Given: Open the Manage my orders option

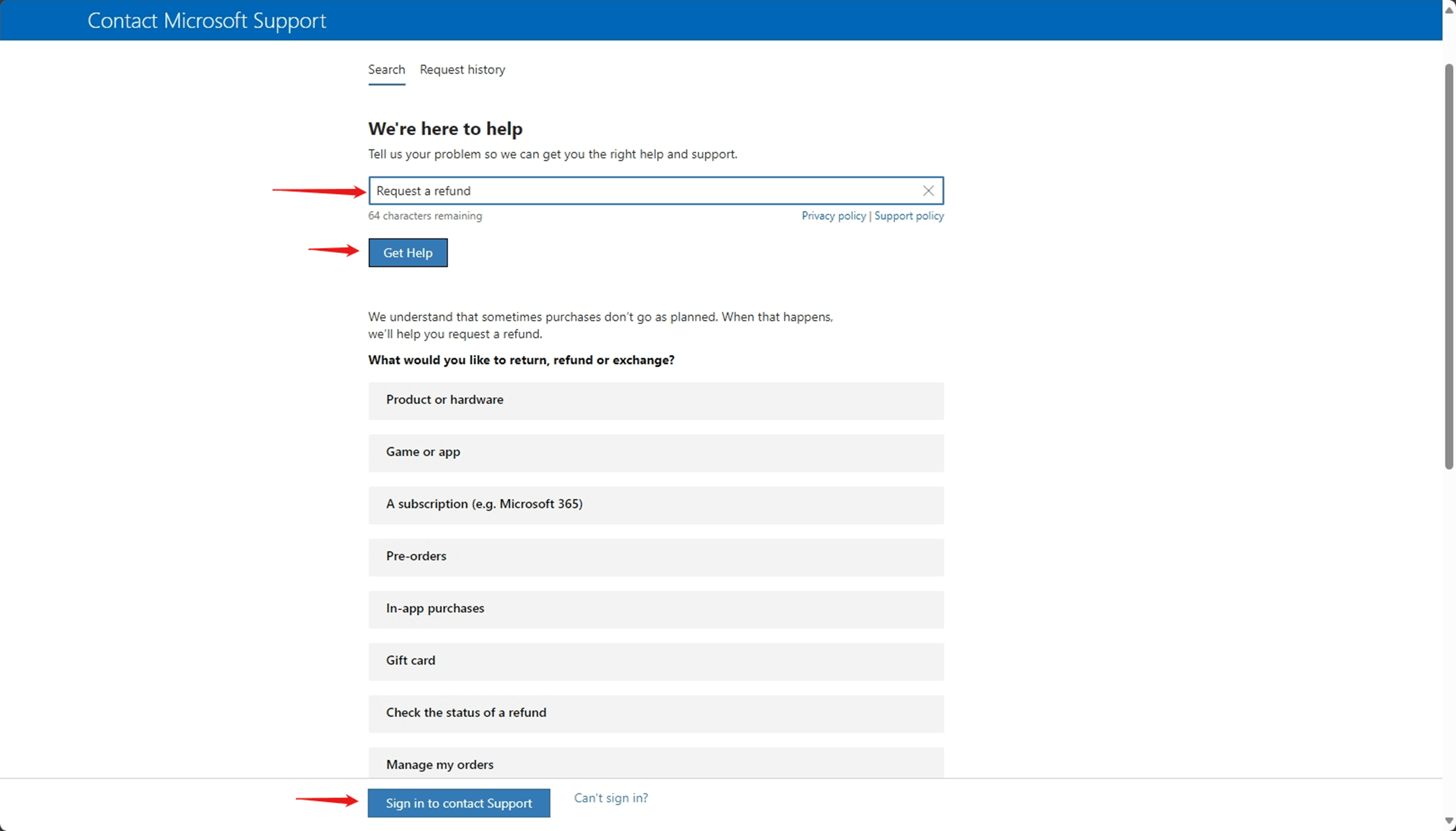Looking at the screenshot, I should (x=655, y=763).
